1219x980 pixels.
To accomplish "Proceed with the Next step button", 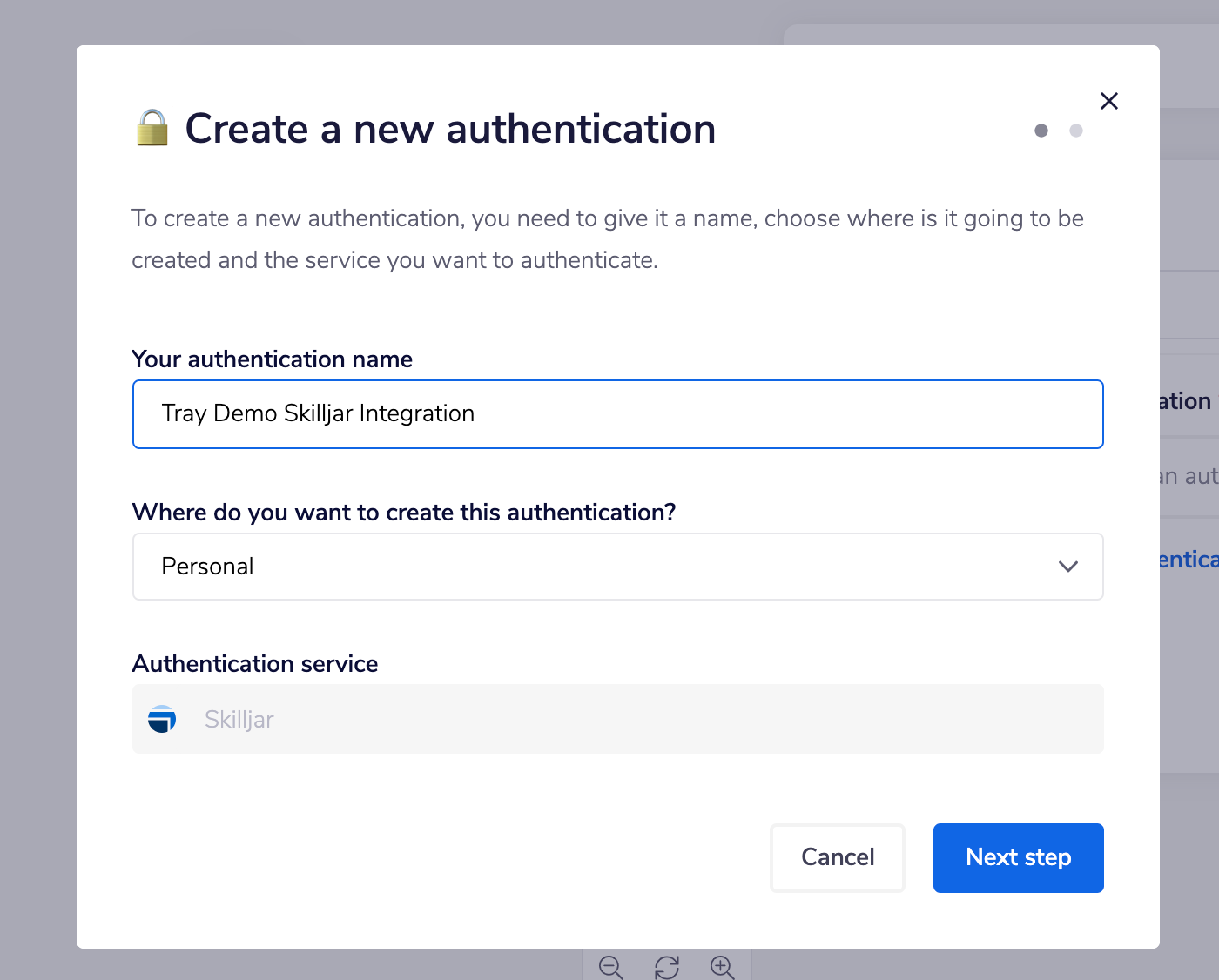I will (1018, 857).
